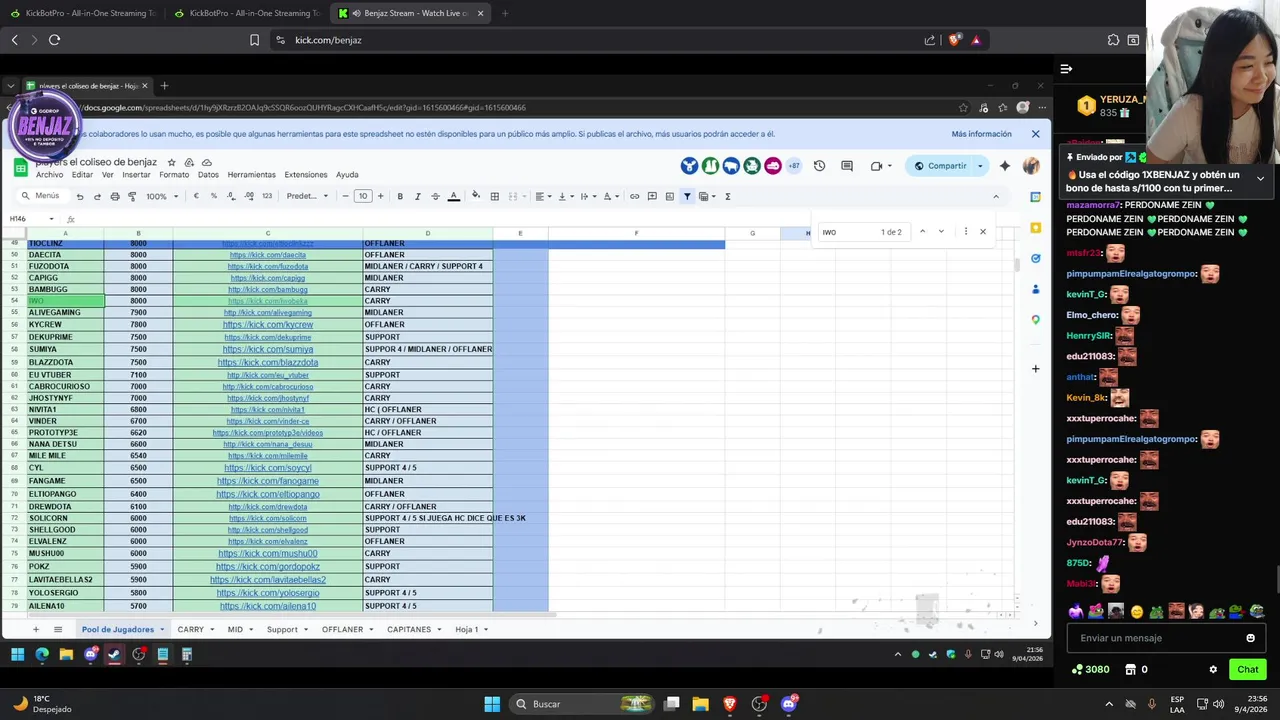
Task: Insert a link with the chain icon
Action: (634, 197)
